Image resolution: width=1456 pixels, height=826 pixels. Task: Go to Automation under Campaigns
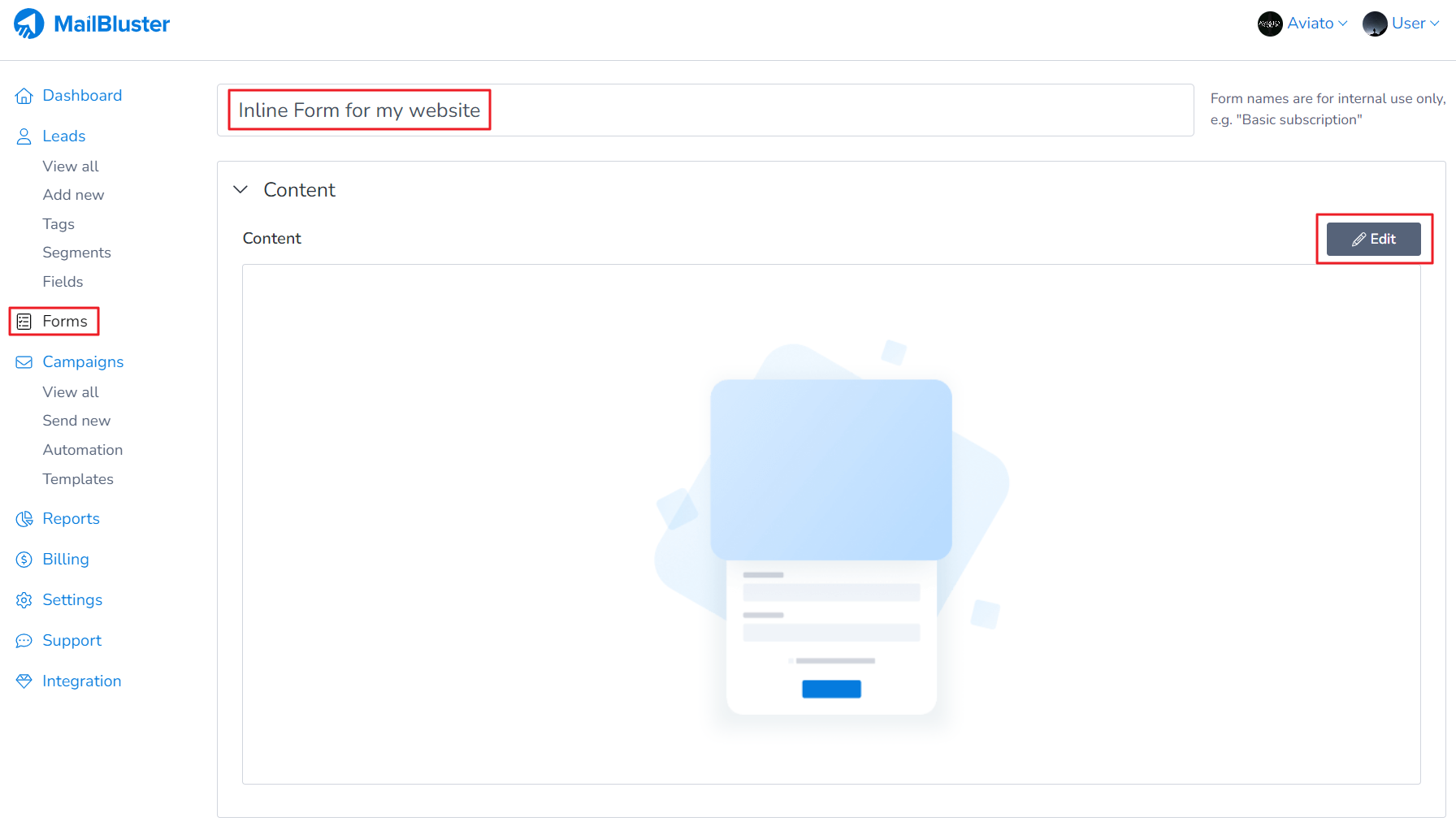click(82, 450)
